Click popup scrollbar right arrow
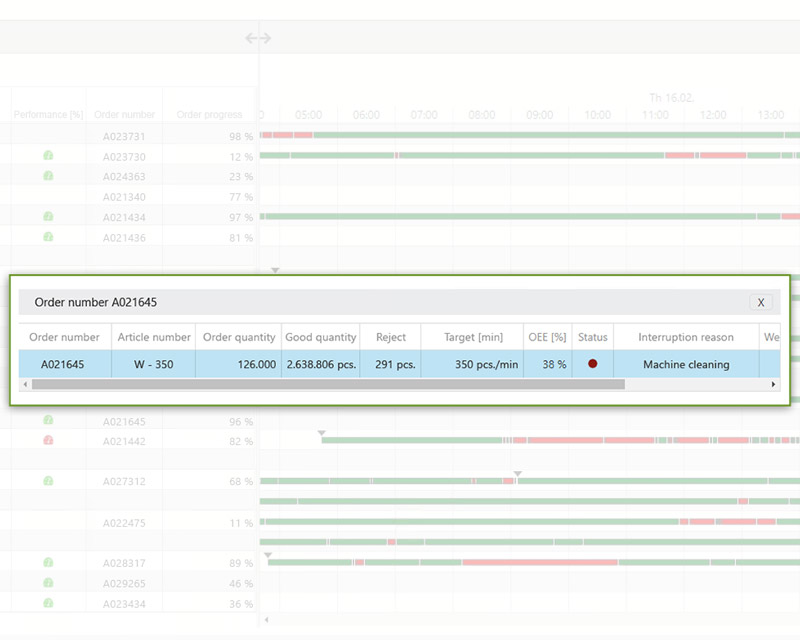The image size is (800, 640). 774,384
